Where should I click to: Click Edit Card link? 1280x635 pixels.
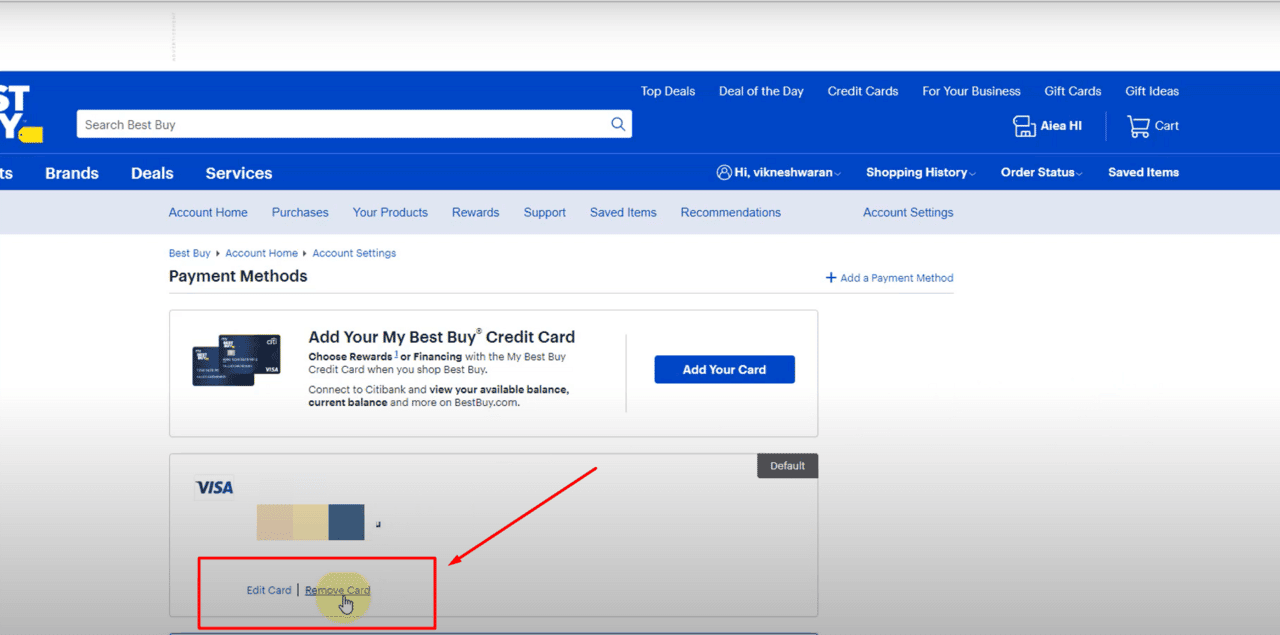(x=269, y=590)
